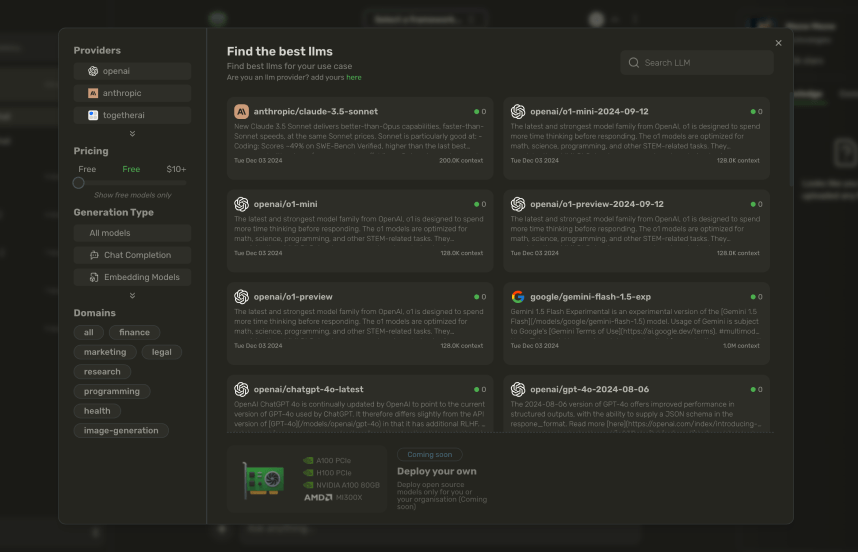Screen dimensions: 858x555
Task: Select the research domain tag
Action: 102,372
